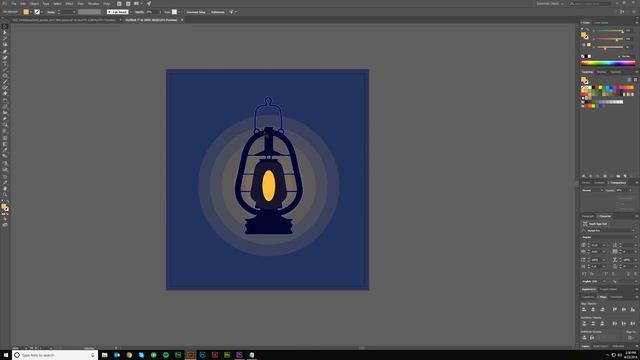Align objects to vertical bottom
Image resolution: width=640 pixels, height=360 pixels.
tap(633, 309)
